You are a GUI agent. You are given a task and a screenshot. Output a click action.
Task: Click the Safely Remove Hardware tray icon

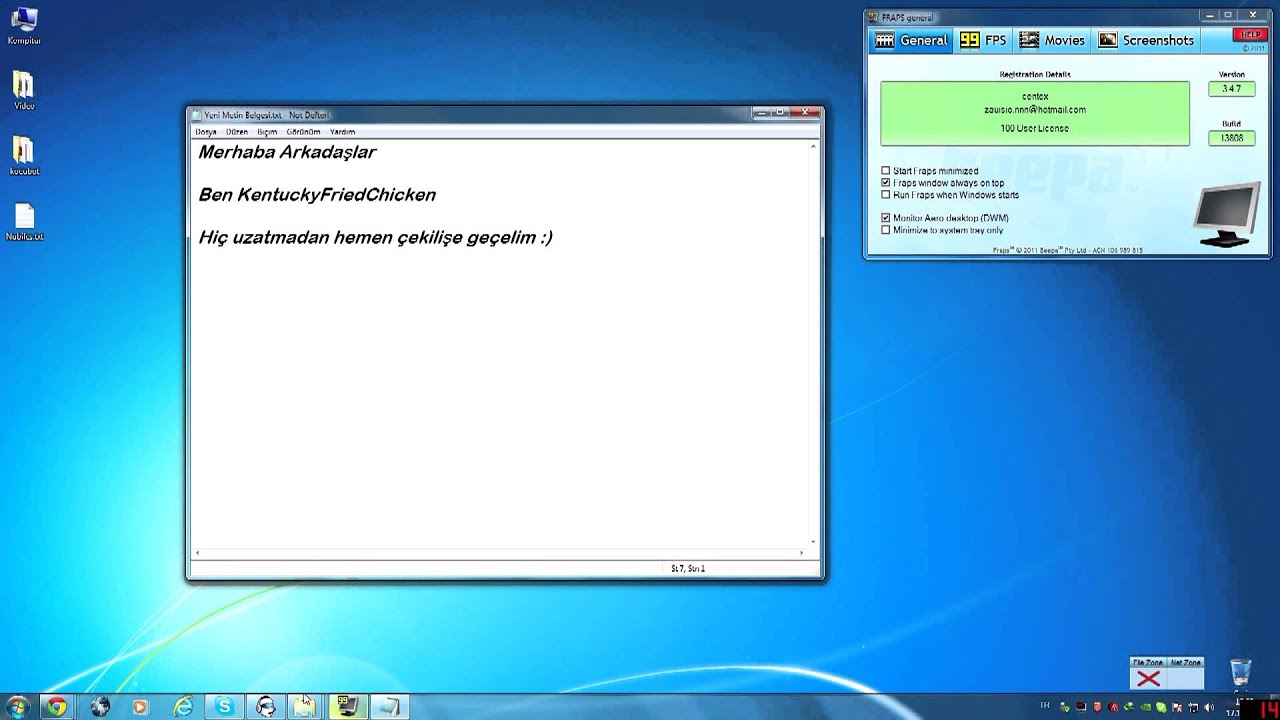click(1065, 706)
